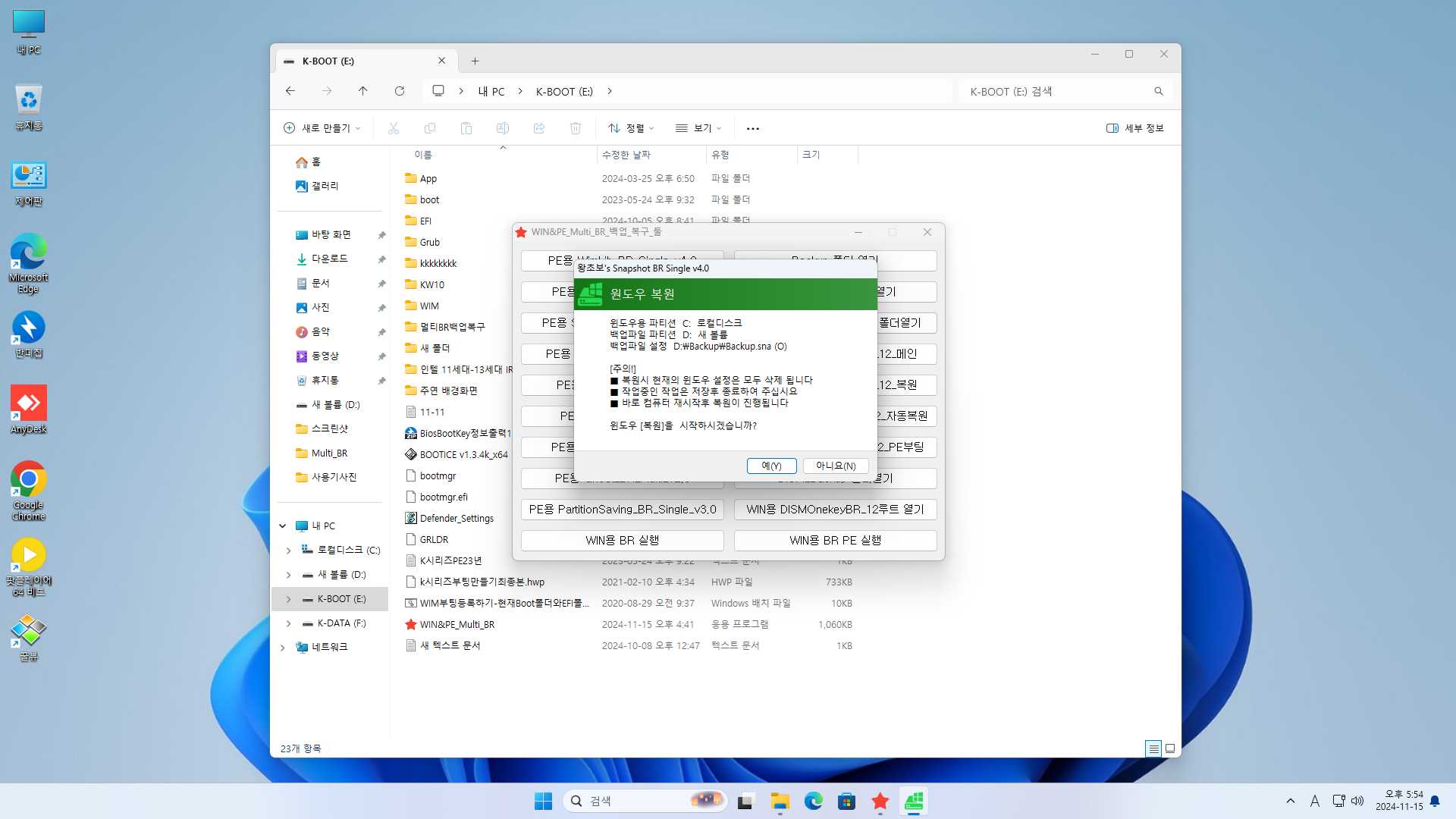Open 다운로드 in quick access
The height and width of the screenshot is (819, 1456).
click(322, 259)
